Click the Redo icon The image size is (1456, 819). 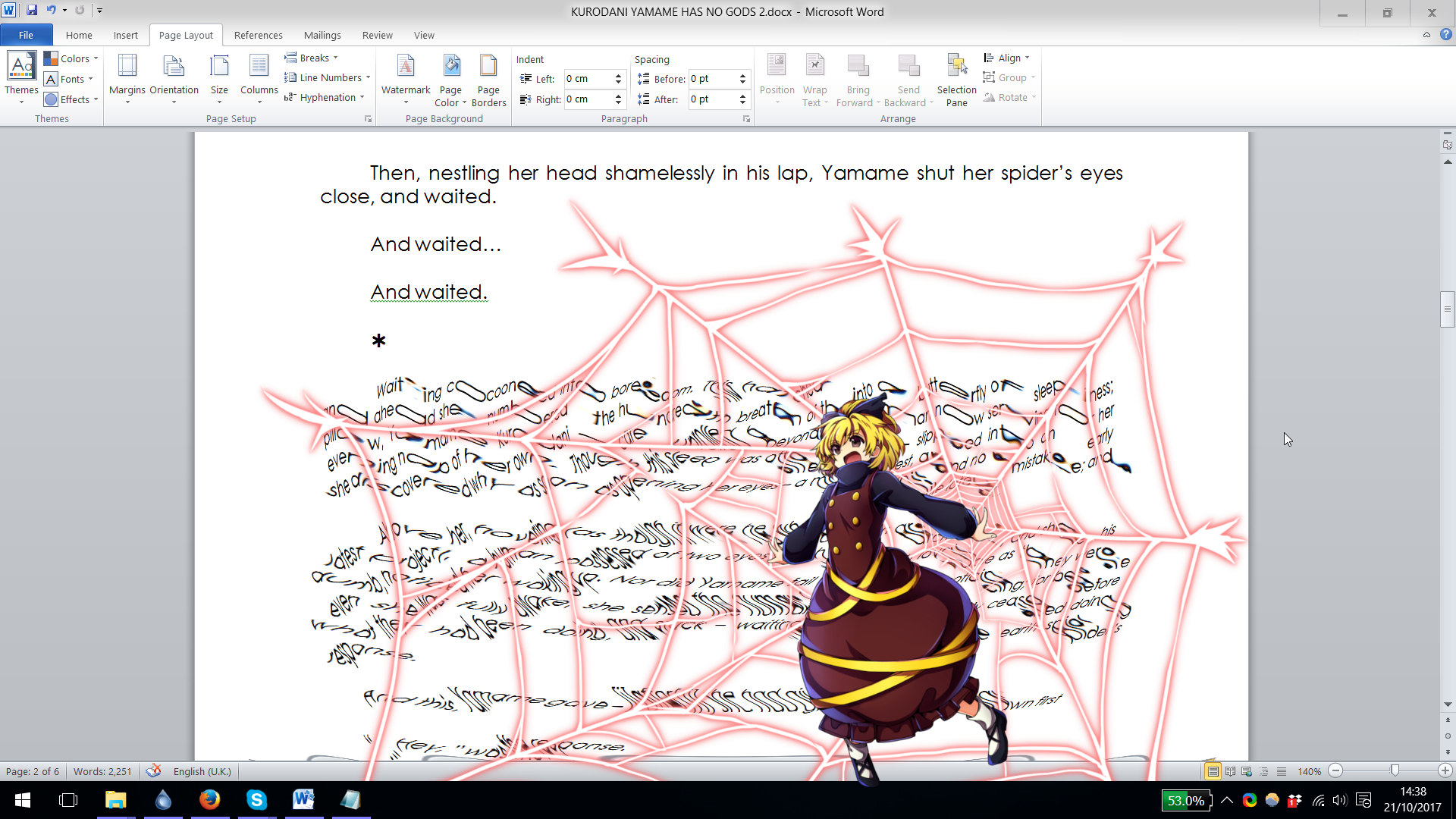(80, 11)
